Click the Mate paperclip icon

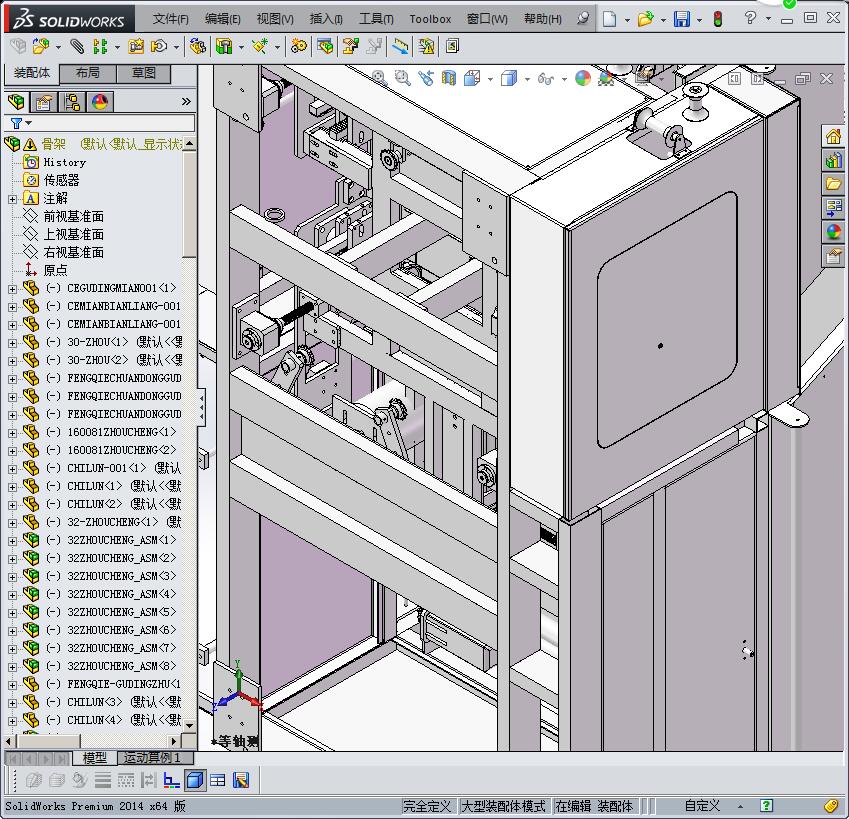[77, 47]
